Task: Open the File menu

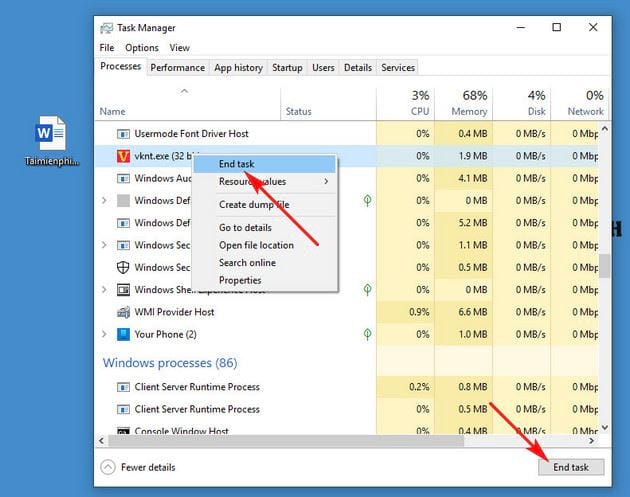Action: point(107,48)
